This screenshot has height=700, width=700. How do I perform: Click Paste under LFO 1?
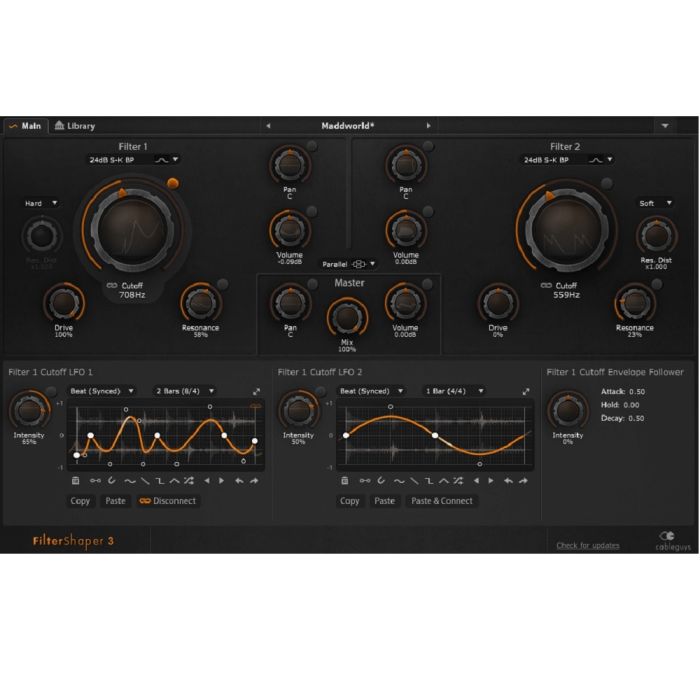coord(116,501)
